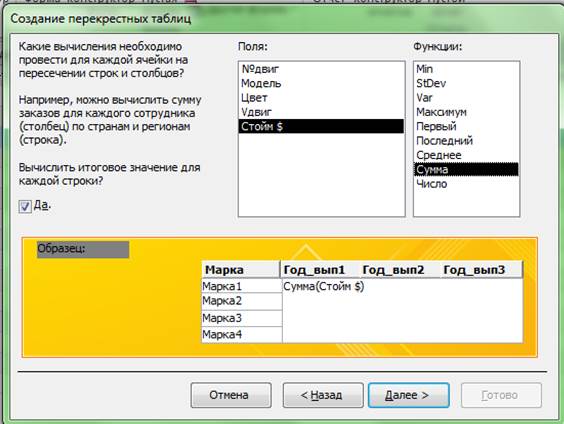Select the Vдвиг field
Image resolution: width=564 pixels, height=424 pixels.
click(321, 112)
